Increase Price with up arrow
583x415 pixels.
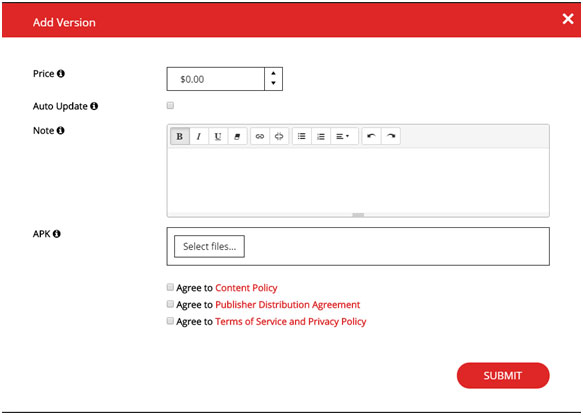pyautogui.click(x=274, y=73)
